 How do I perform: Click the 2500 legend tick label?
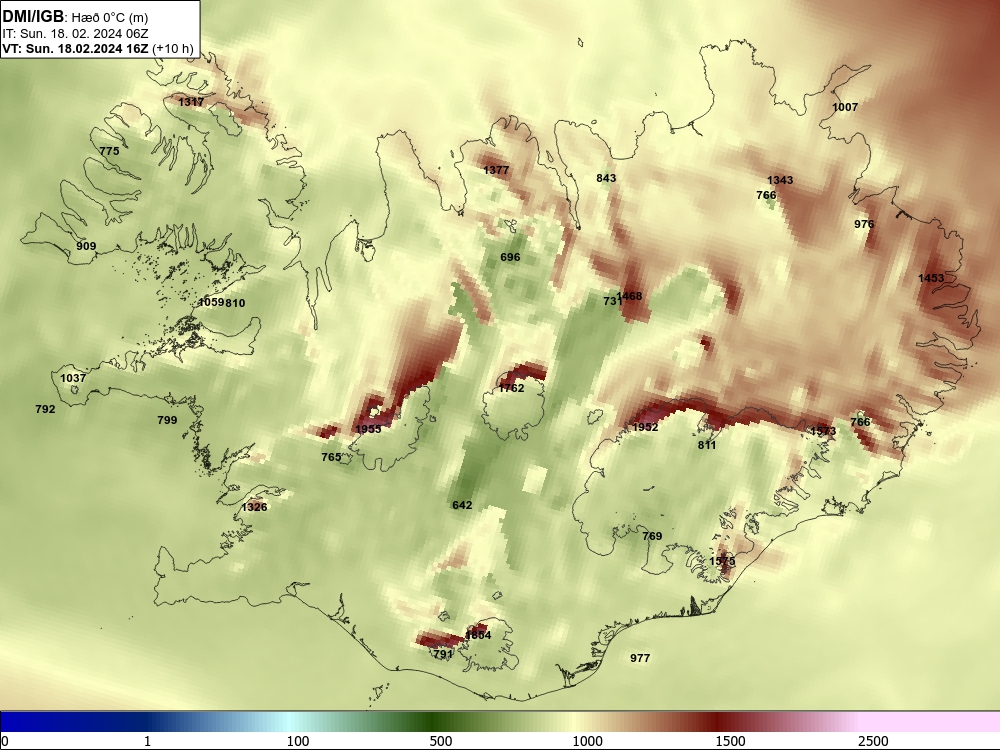click(873, 741)
